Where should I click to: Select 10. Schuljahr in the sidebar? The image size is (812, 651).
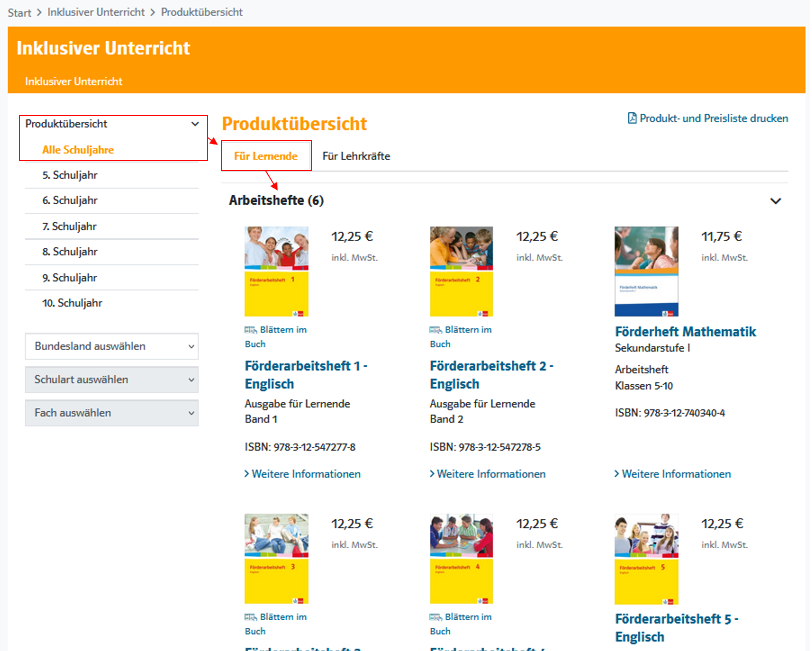click(72, 303)
